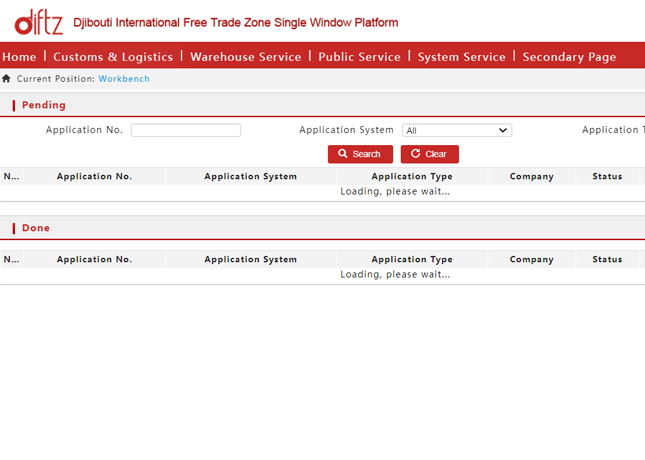
Task: Select the Warehouse Service menu item
Action: [245, 57]
